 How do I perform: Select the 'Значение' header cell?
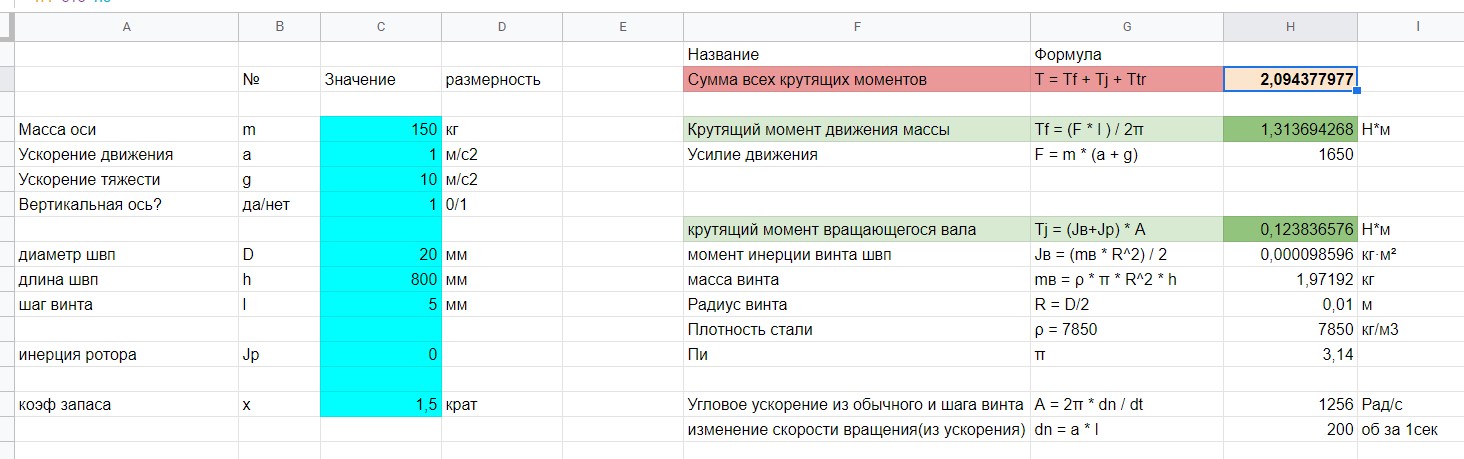tap(380, 79)
